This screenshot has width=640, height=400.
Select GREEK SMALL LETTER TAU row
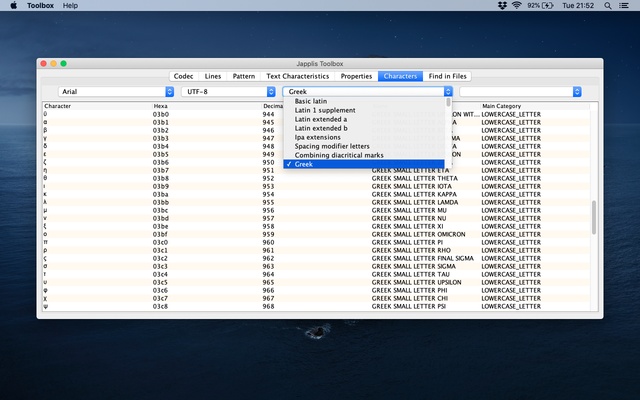click(316, 274)
